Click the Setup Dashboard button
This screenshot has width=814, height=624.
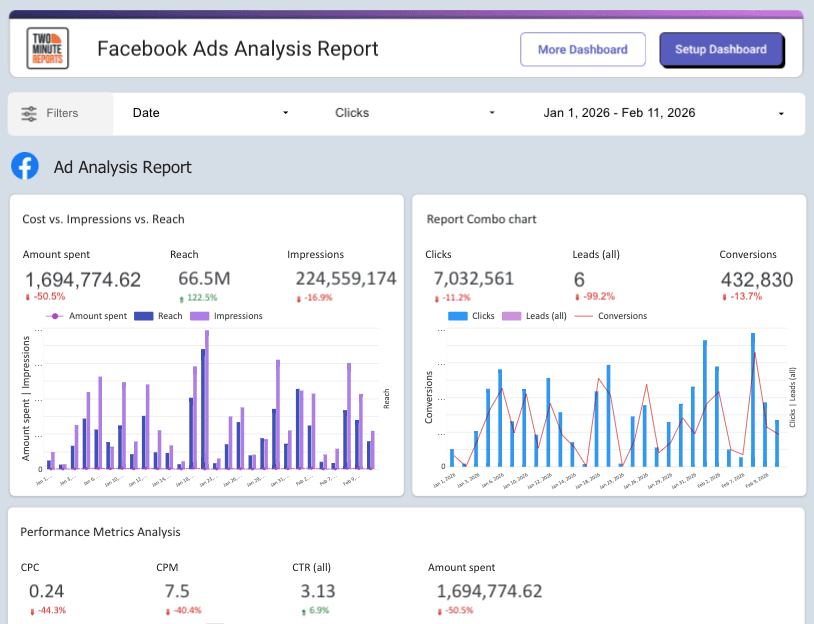pos(721,49)
